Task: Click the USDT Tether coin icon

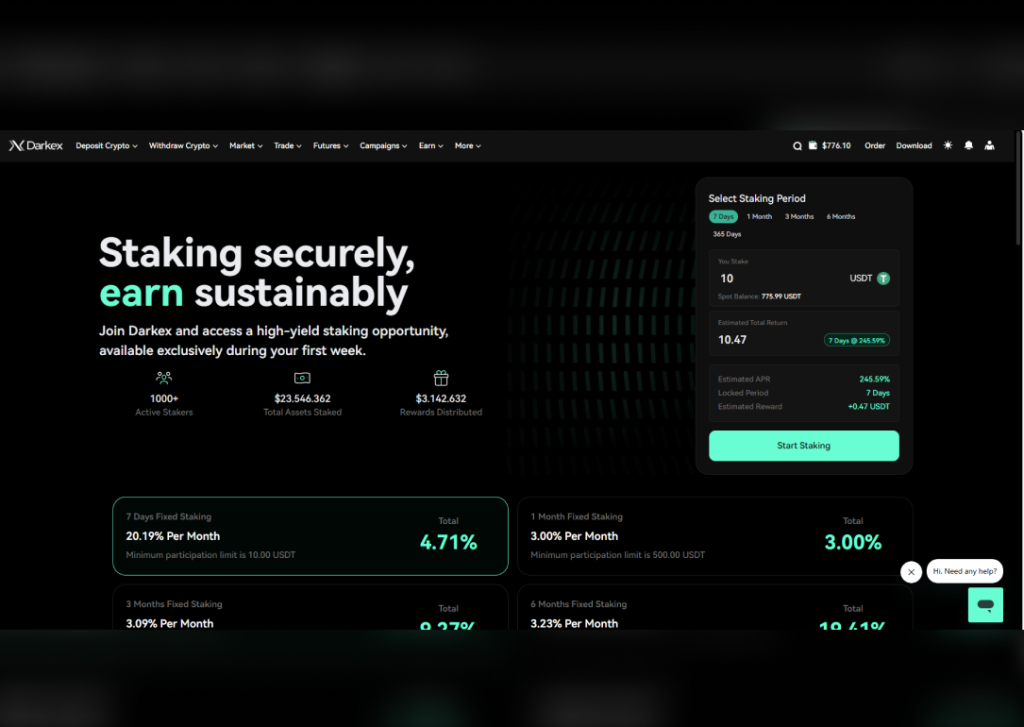Action: [883, 278]
